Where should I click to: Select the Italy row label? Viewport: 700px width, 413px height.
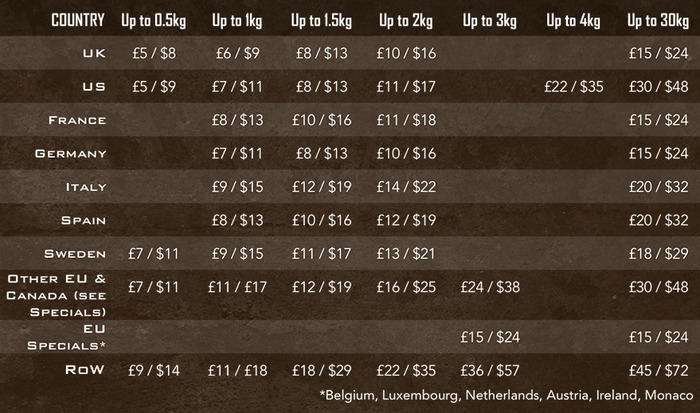(x=86, y=187)
